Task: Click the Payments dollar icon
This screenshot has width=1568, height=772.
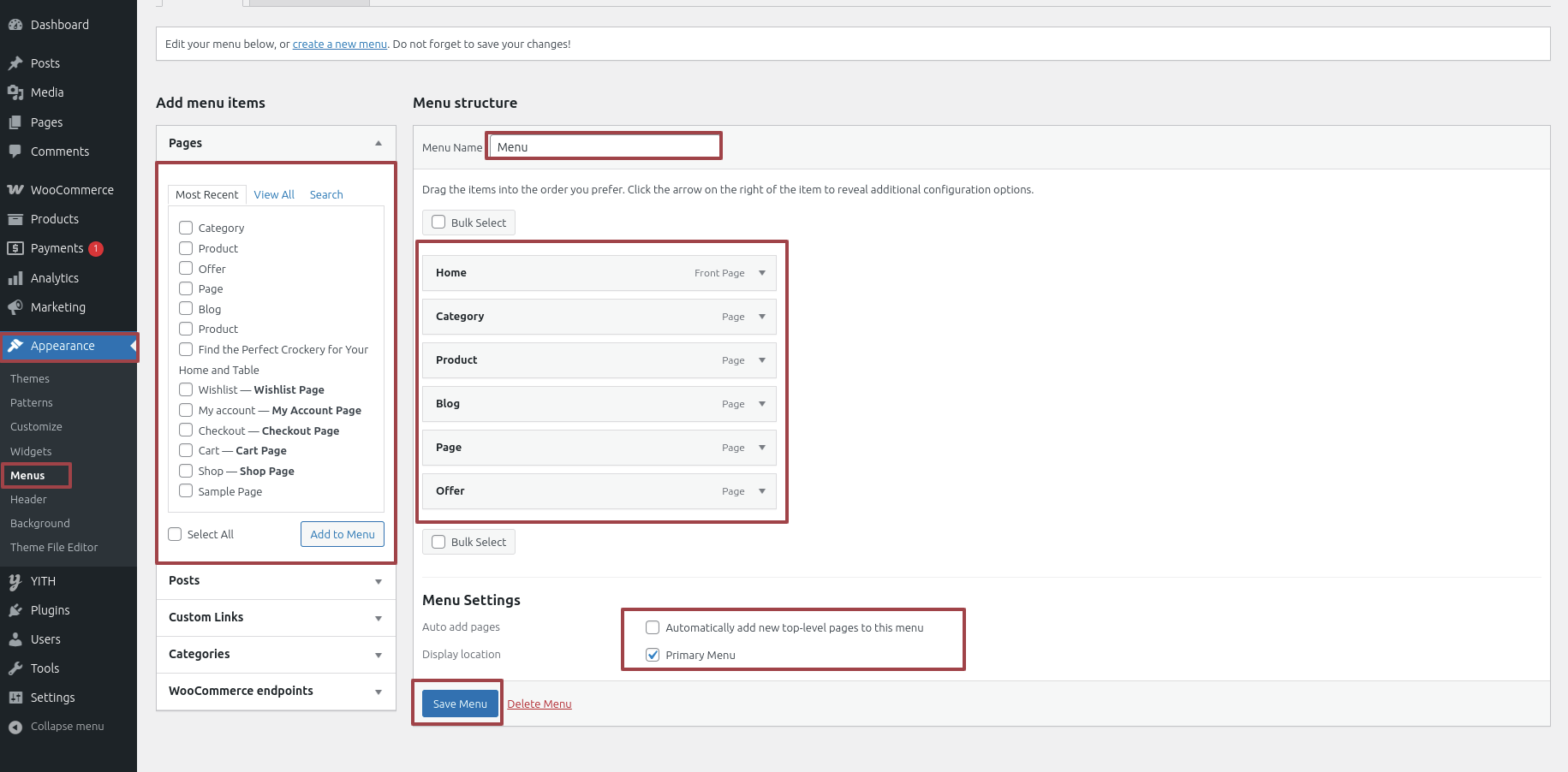Action: (15, 248)
